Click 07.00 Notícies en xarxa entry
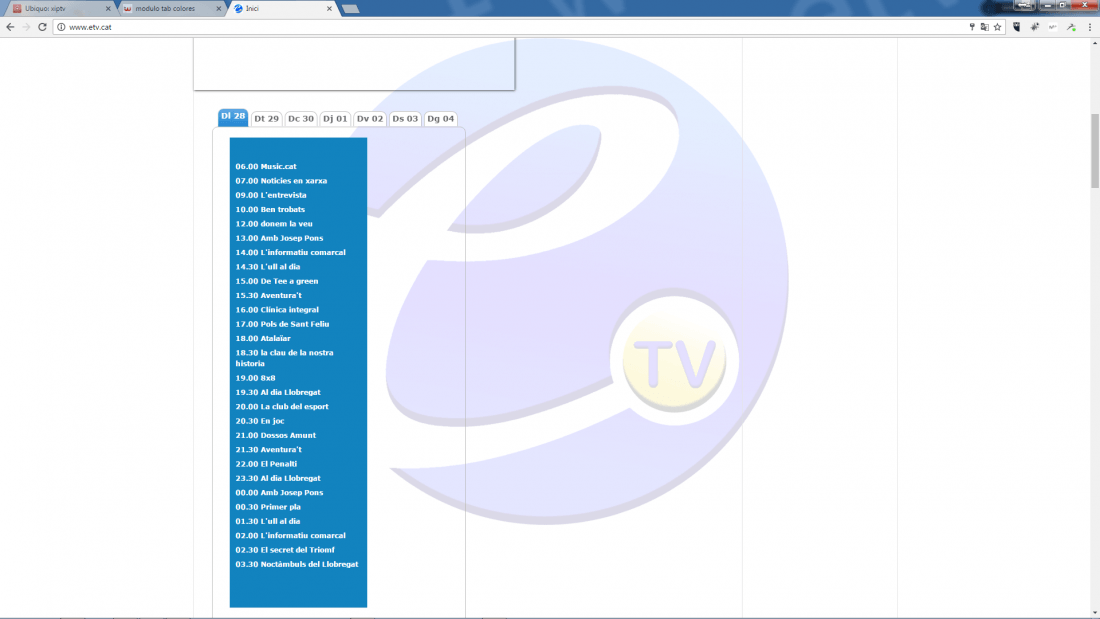1100x619 pixels. tap(281, 180)
